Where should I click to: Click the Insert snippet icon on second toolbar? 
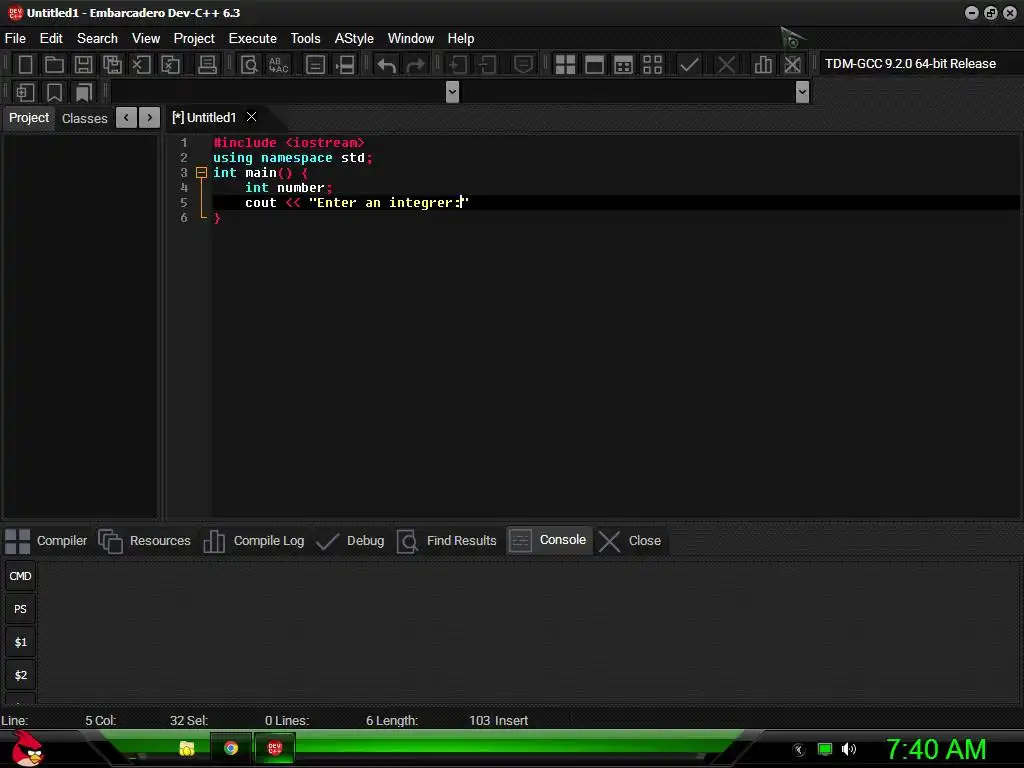tap(25, 92)
